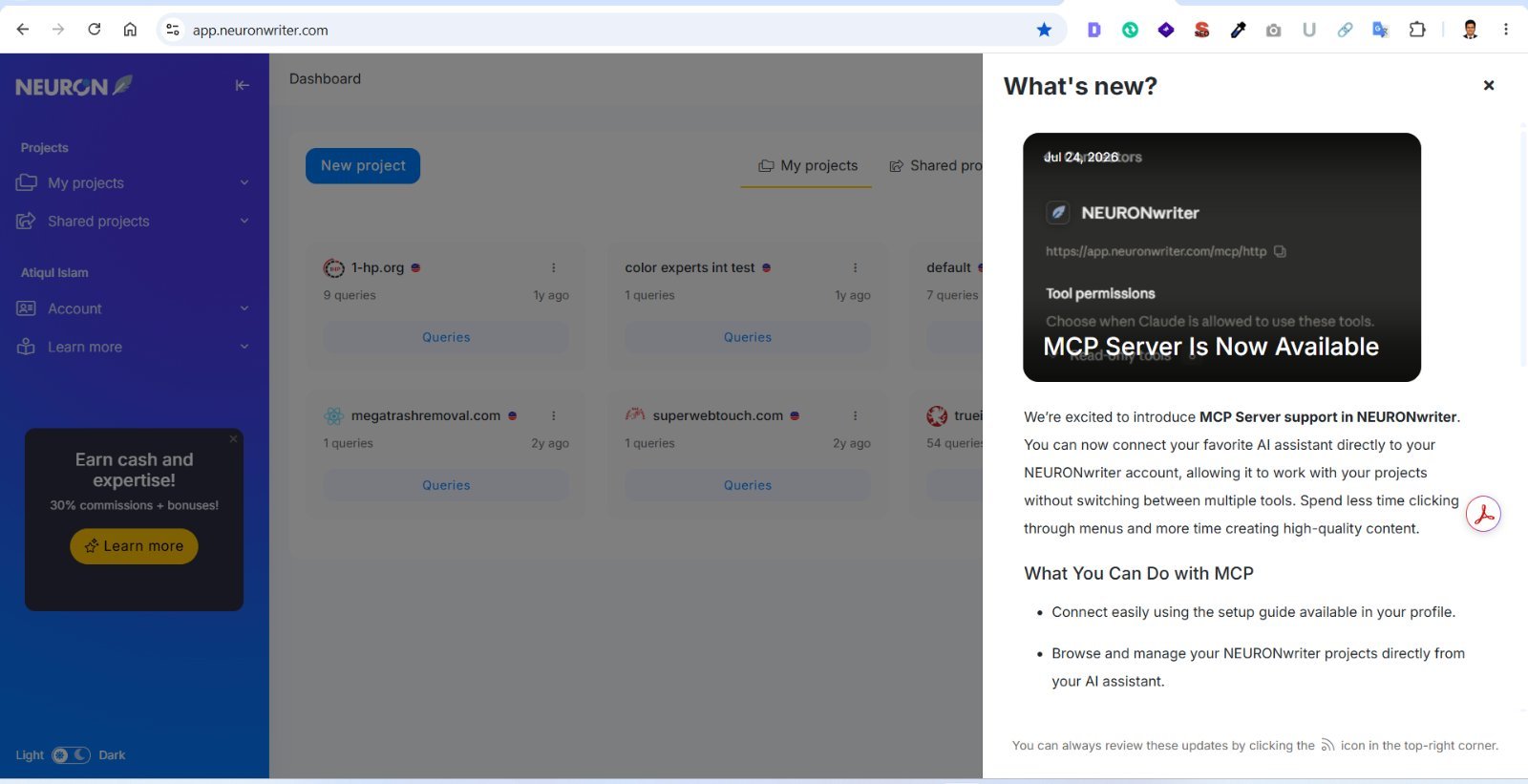Image resolution: width=1528 pixels, height=784 pixels.
Task: Open Queries for 1-hp.org
Action: point(446,337)
